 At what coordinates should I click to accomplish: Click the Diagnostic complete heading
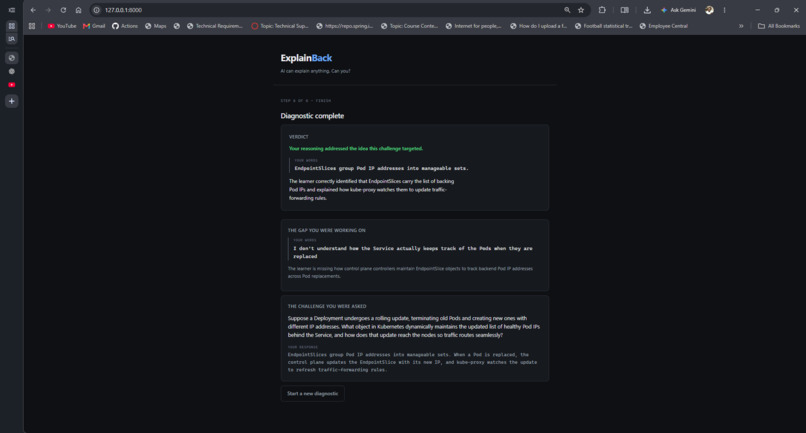(x=312, y=116)
